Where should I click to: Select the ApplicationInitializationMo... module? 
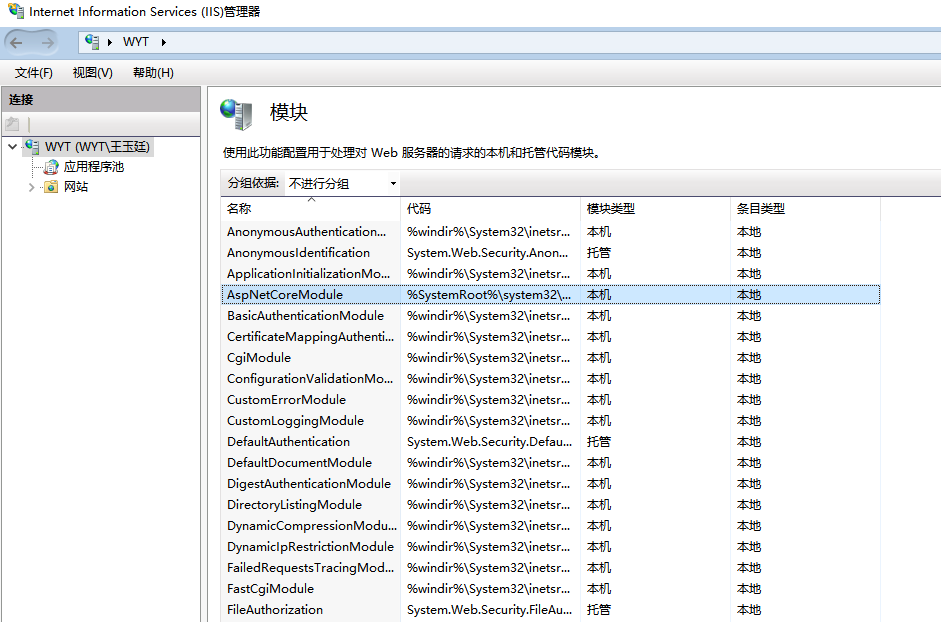[550, 274]
